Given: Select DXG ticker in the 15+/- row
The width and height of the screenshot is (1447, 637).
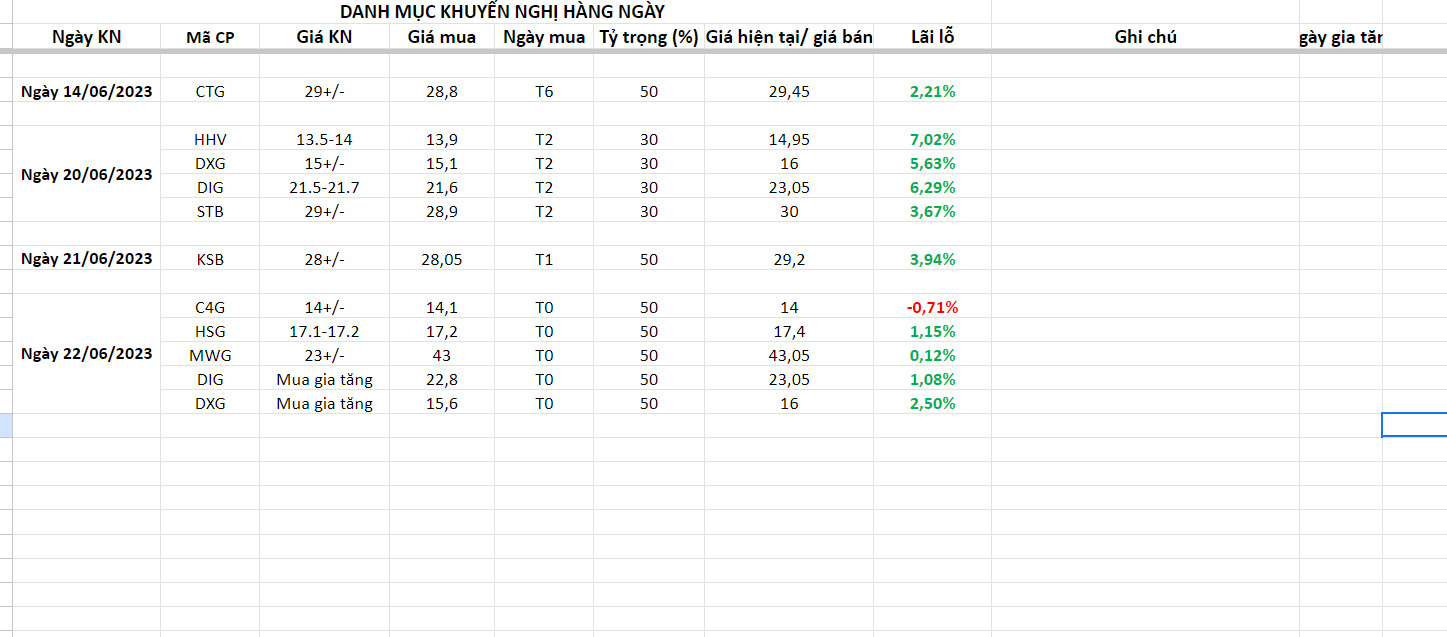Looking at the screenshot, I should click(x=210, y=163).
